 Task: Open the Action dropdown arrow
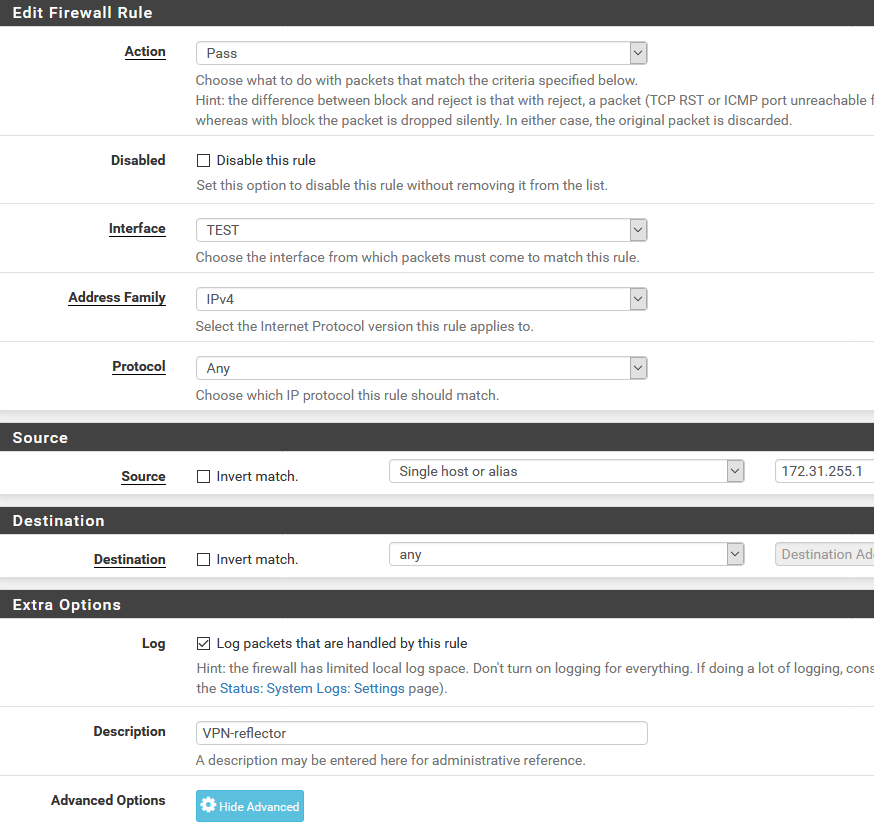coord(638,53)
